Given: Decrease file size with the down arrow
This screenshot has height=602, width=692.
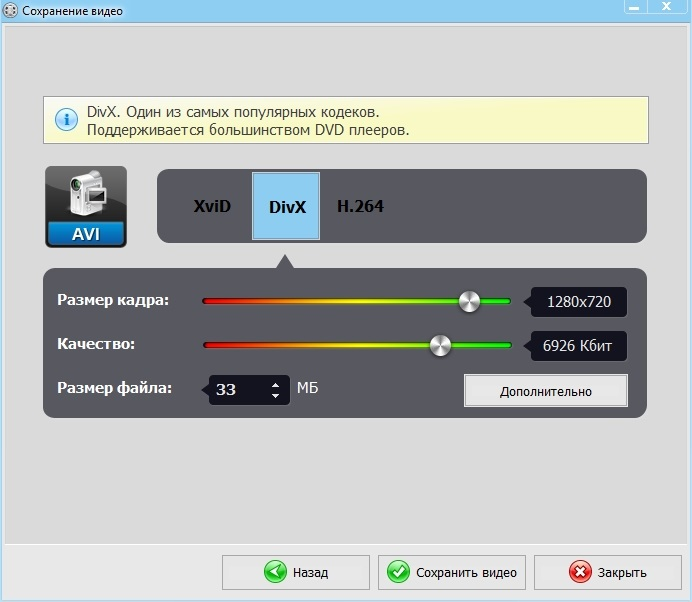Looking at the screenshot, I should pyautogui.click(x=275, y=395).
